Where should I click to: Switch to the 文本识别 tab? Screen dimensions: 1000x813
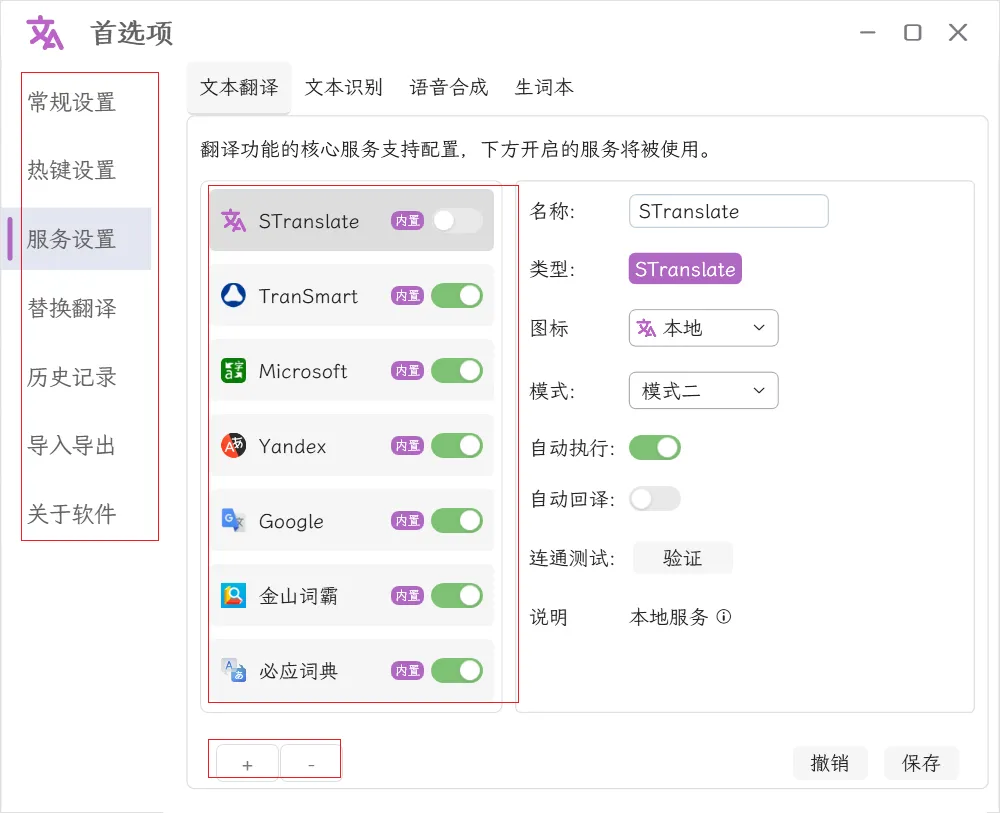tap(344, 87)
